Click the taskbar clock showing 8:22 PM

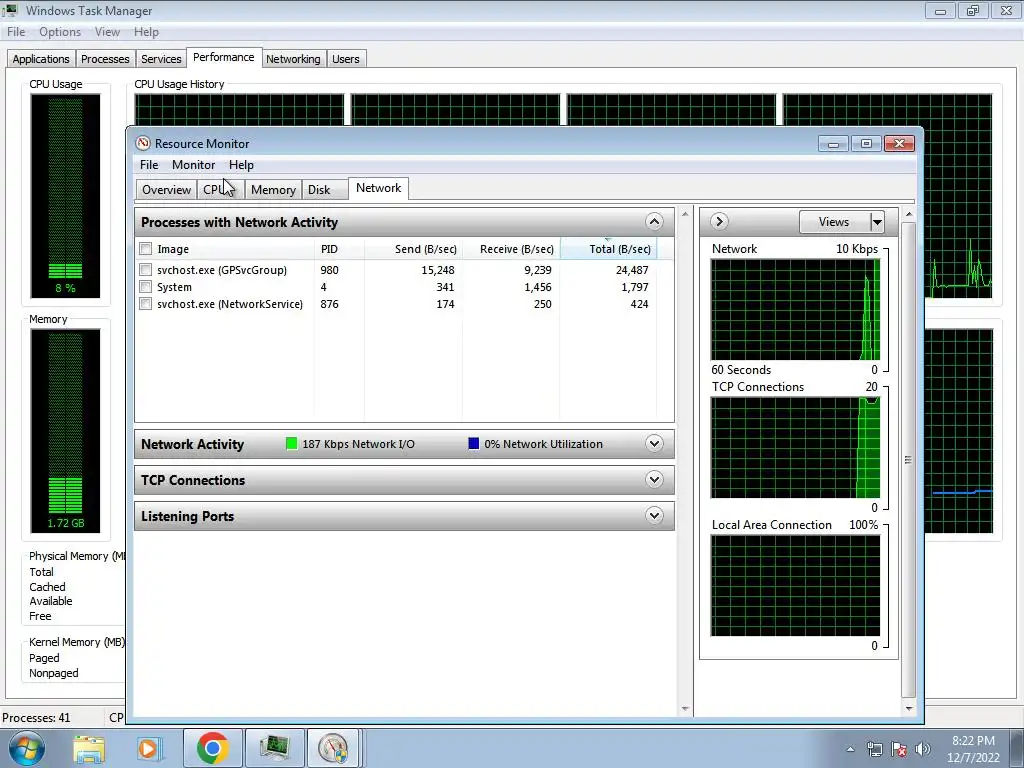973,749
